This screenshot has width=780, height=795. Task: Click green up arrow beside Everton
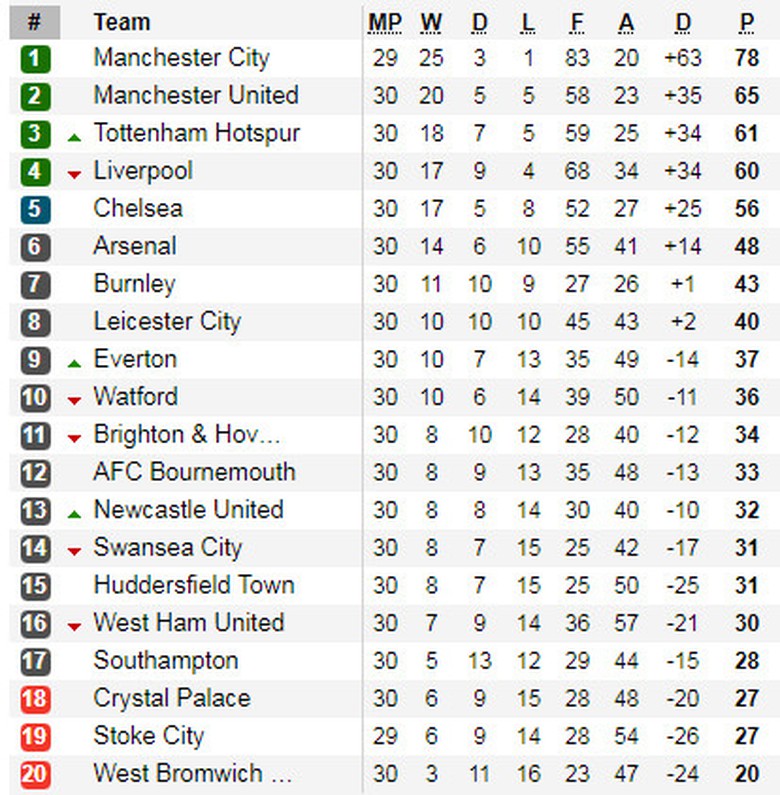click(x=74, y=363)
